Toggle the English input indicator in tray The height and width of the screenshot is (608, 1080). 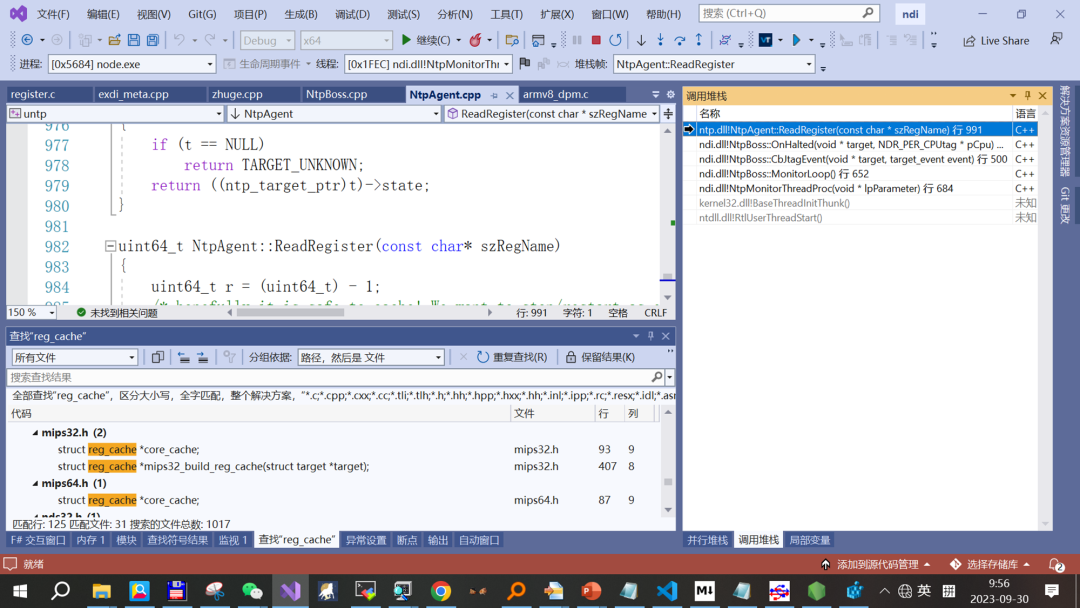[x=924, y=591]
